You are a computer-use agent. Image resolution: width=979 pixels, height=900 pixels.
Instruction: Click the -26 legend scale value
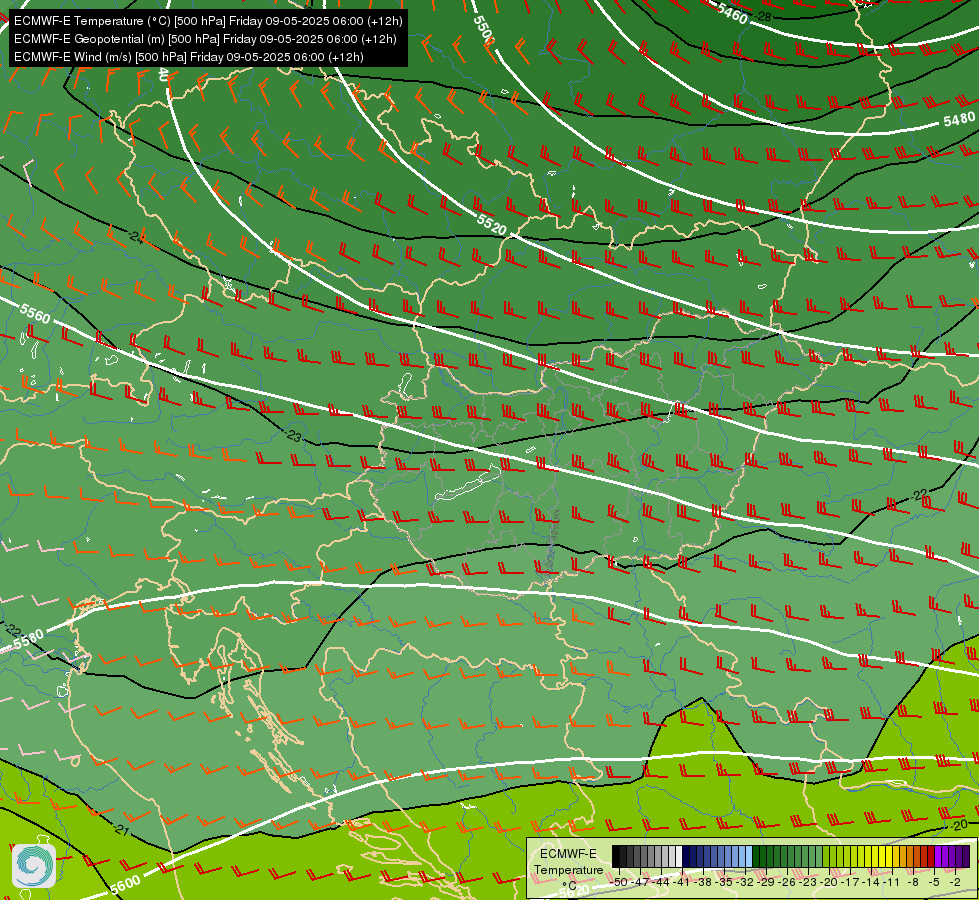[x=787, y=883]
